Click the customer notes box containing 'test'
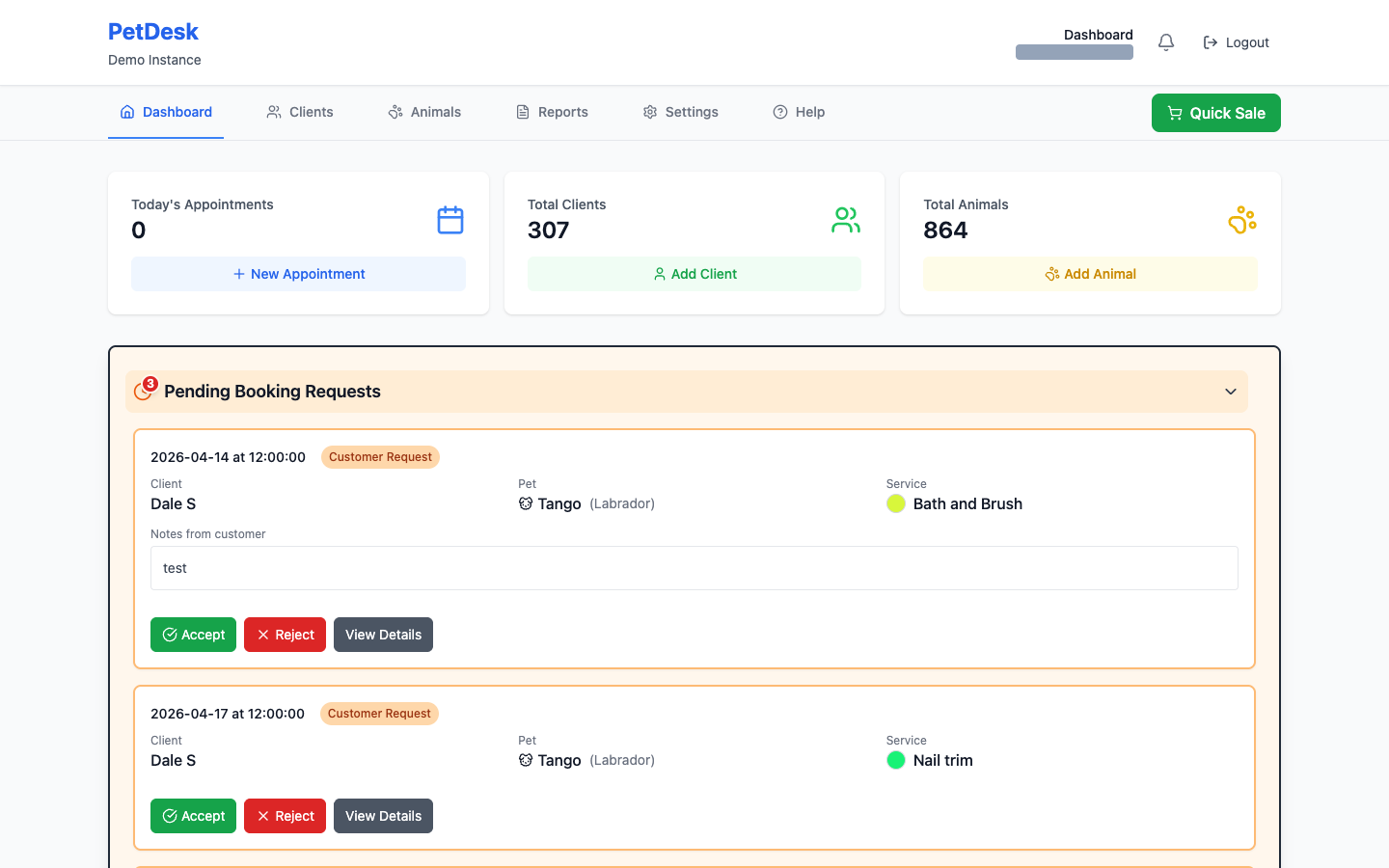The image size is (1389, 868). 694,568
